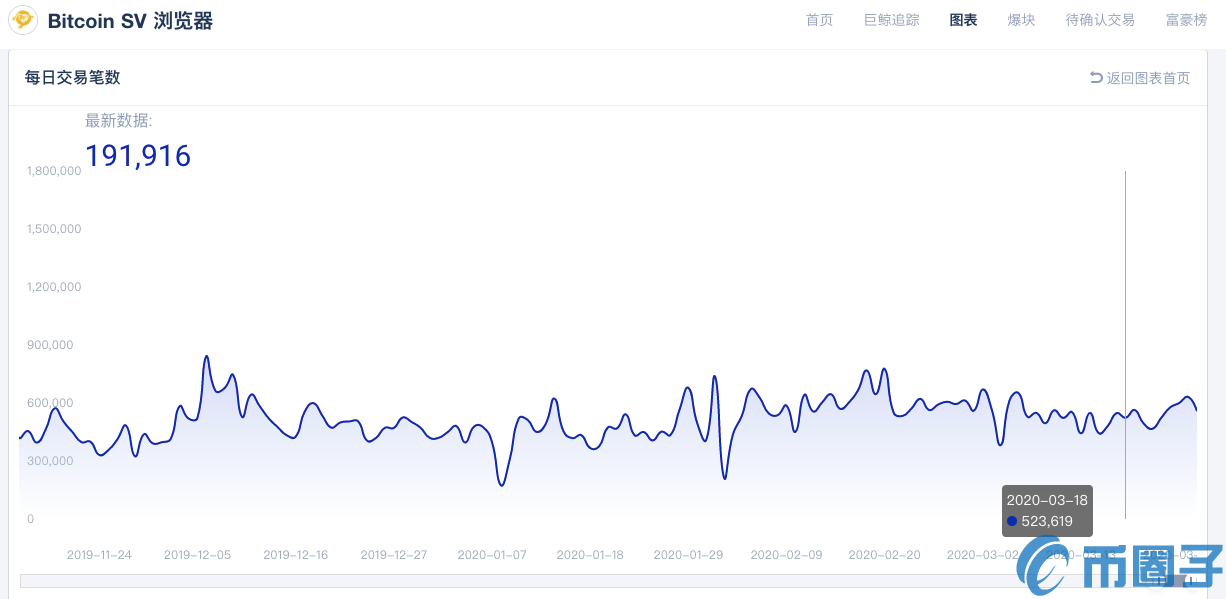1226x599 pixels.
Task: Click the 返回图表首页 link
Action: point(1147,77)
